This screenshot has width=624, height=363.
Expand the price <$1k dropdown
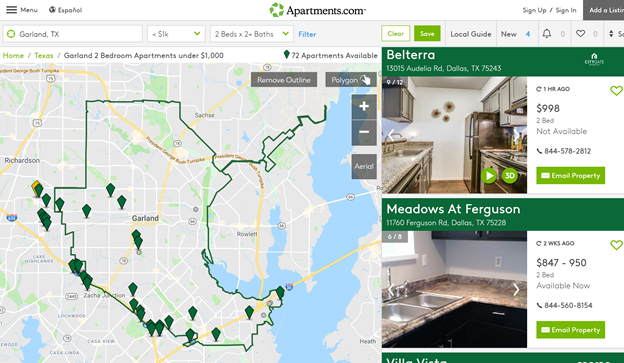coord(176,34)
